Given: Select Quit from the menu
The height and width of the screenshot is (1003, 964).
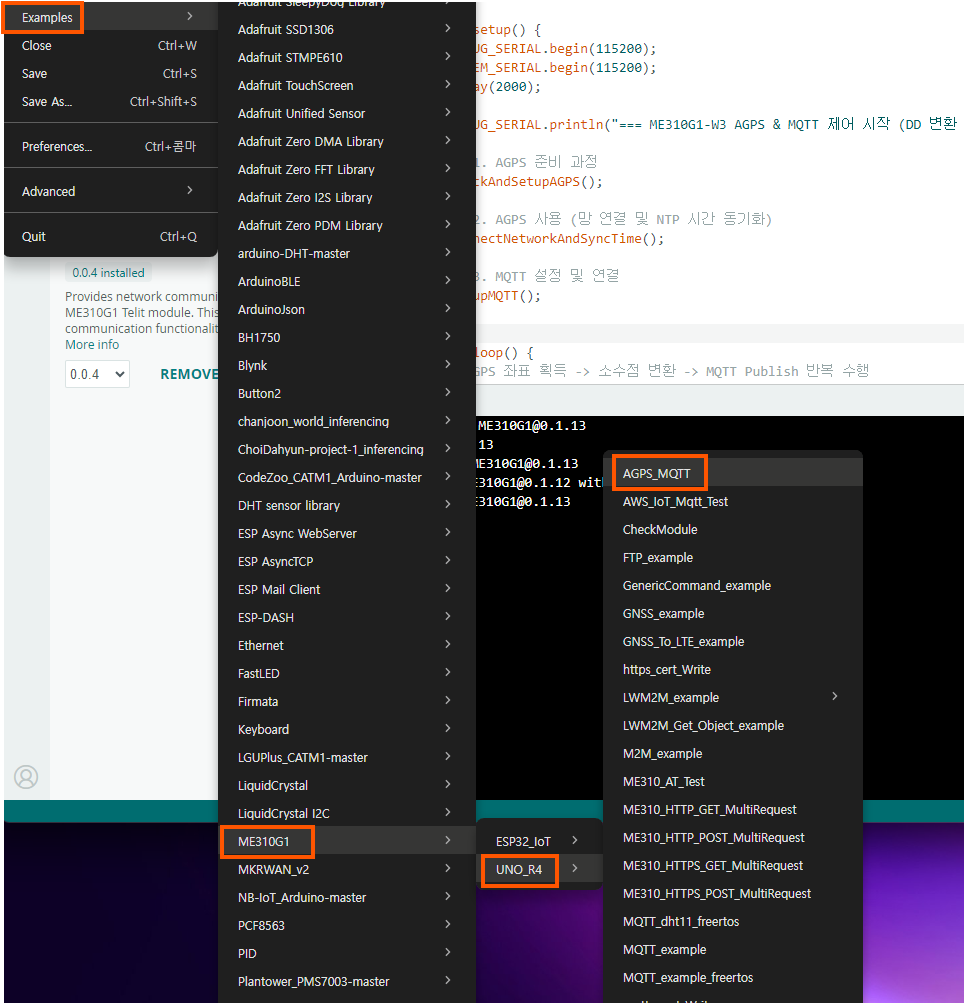Looking at the screenshot, I should point(111,237).
